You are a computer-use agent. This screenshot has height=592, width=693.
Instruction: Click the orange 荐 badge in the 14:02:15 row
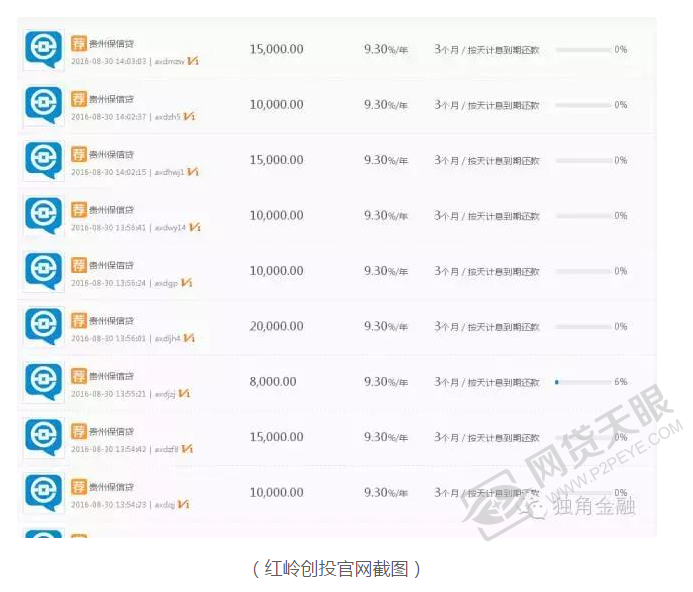(79, 154)
